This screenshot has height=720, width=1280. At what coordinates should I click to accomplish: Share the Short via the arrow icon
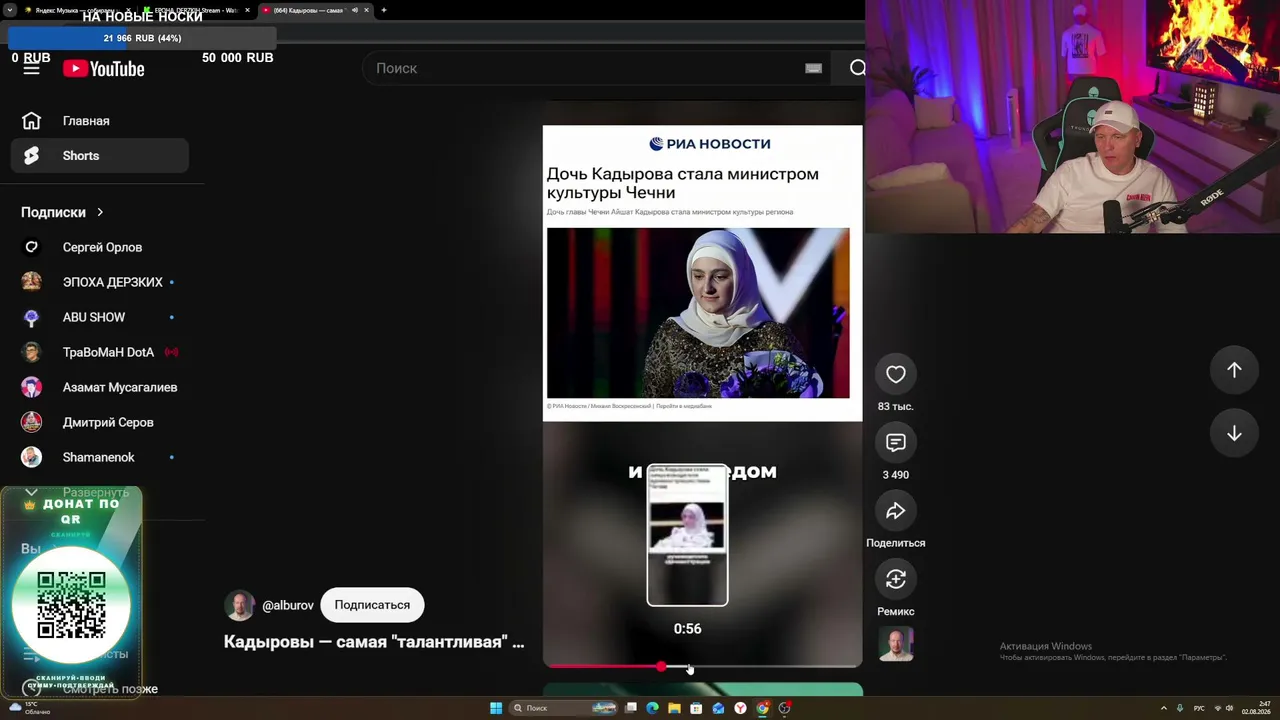tap(896, 511)
